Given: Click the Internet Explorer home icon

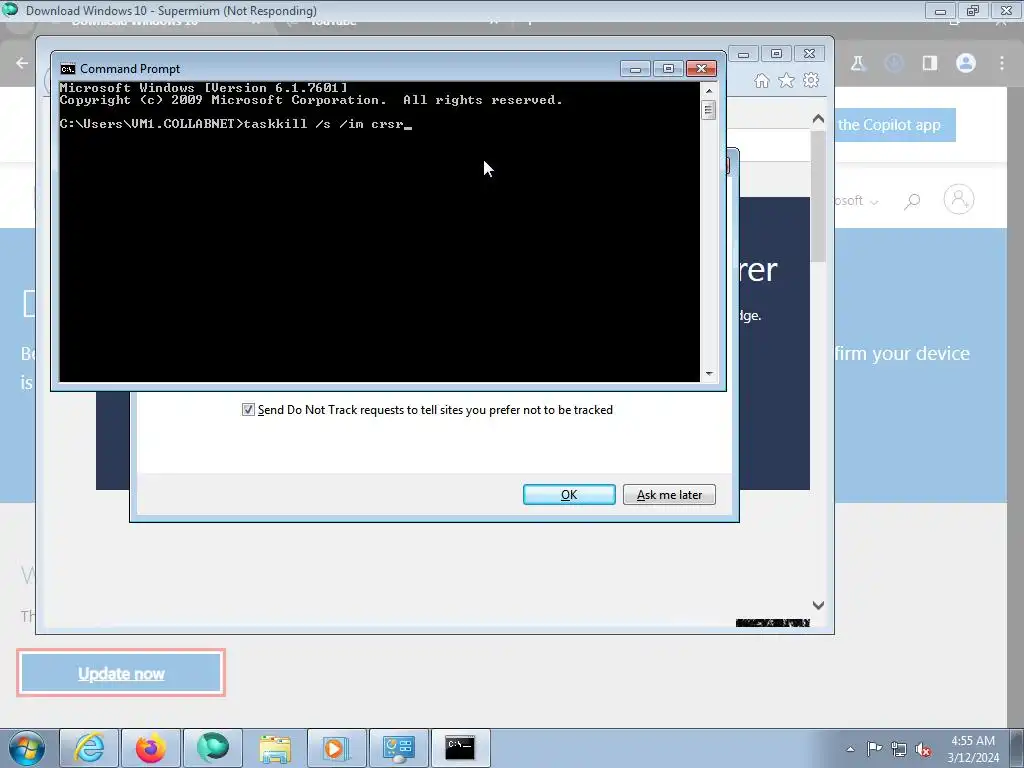Looking at the screenshot, I should pyautogui.click(x=761, y=80).
